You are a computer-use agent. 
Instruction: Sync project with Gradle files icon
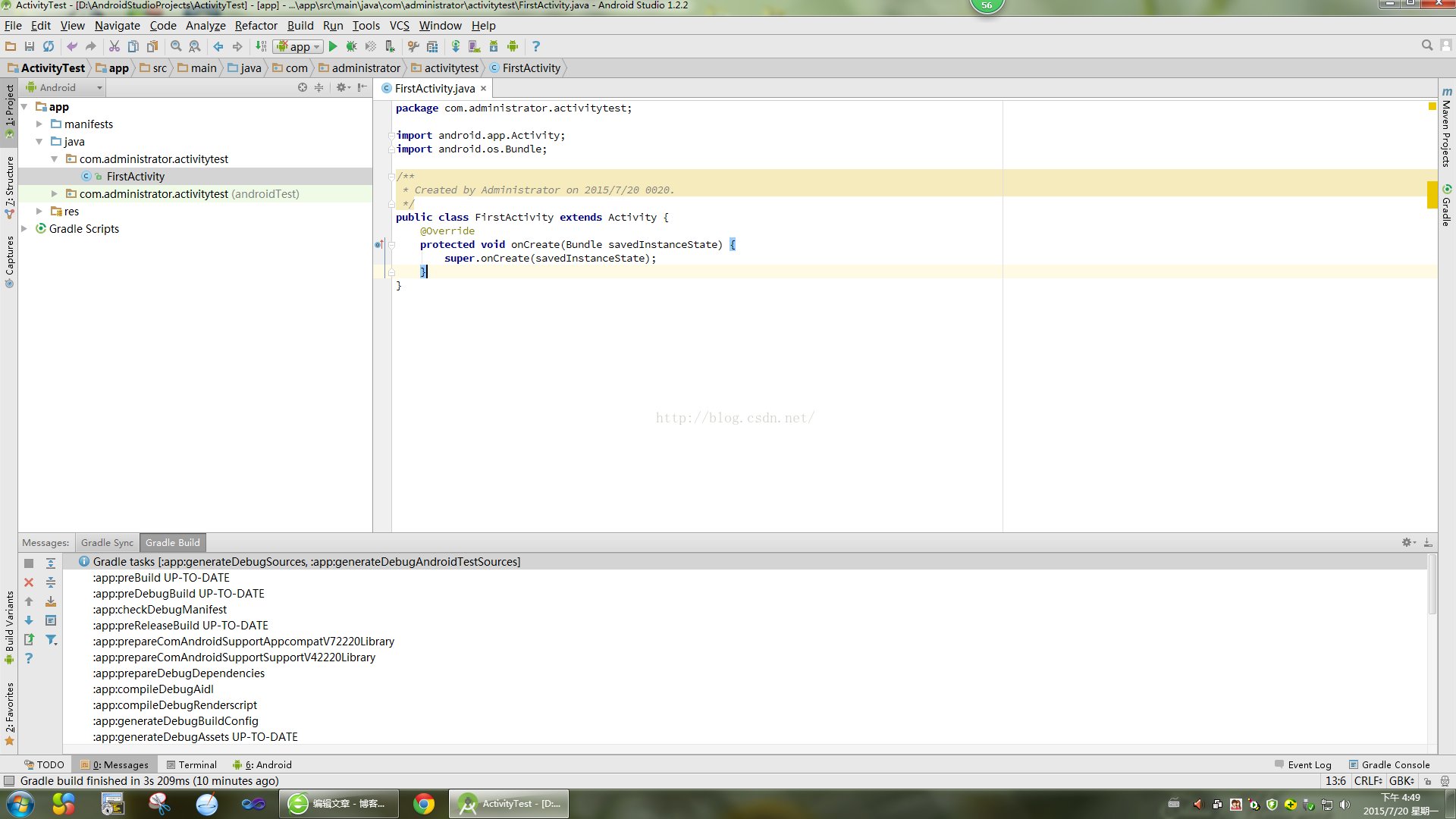click(x=456, y=46)
